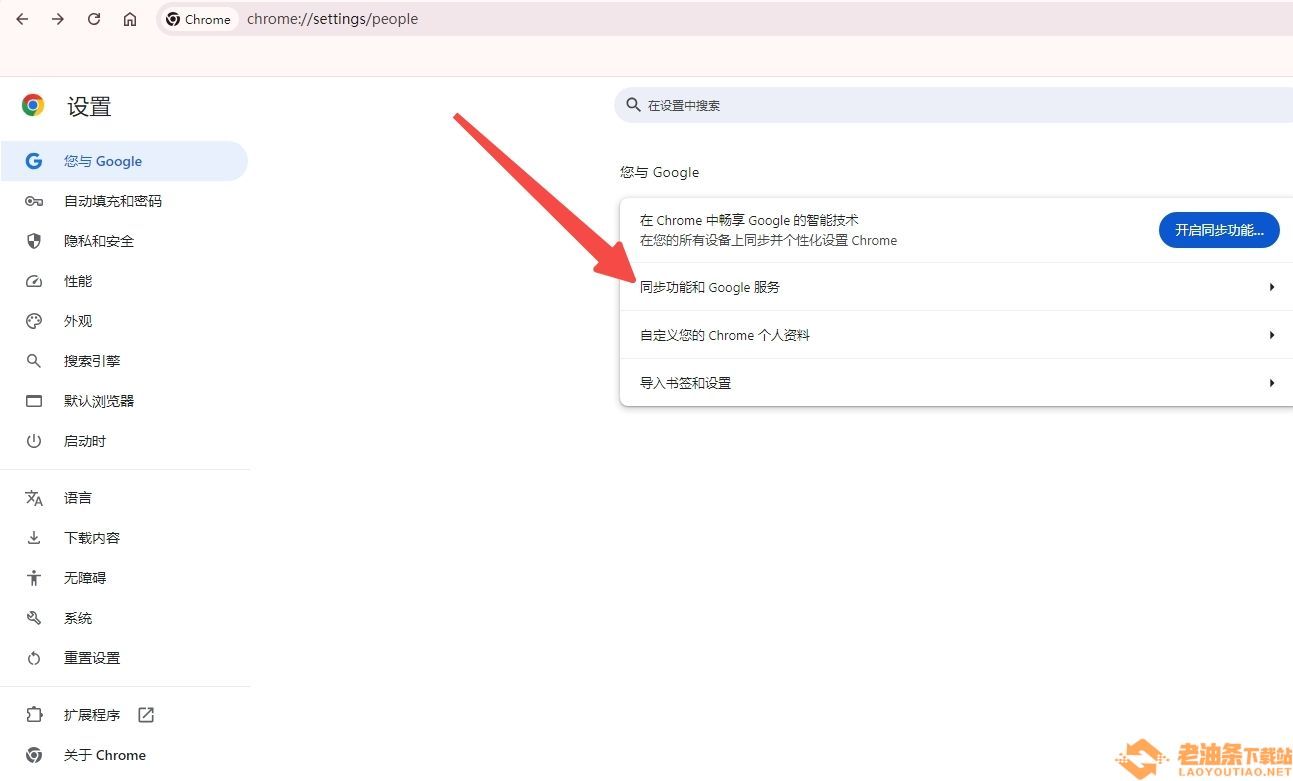The width and height of the screenshot is (1293, 781).
Task: Click the 开启同步功能 button
Action: (x=1219, y=230)
